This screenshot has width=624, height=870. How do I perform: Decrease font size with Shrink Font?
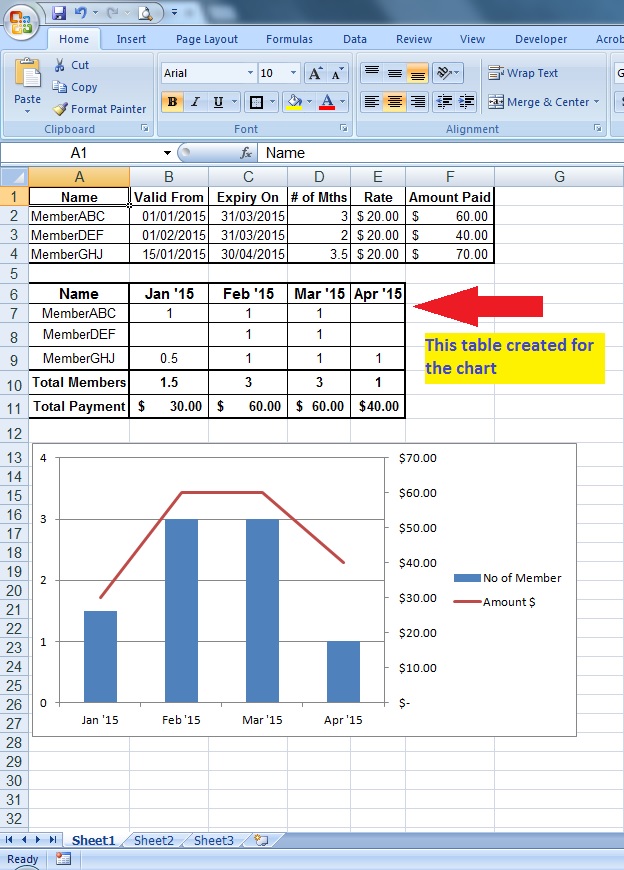337,73
